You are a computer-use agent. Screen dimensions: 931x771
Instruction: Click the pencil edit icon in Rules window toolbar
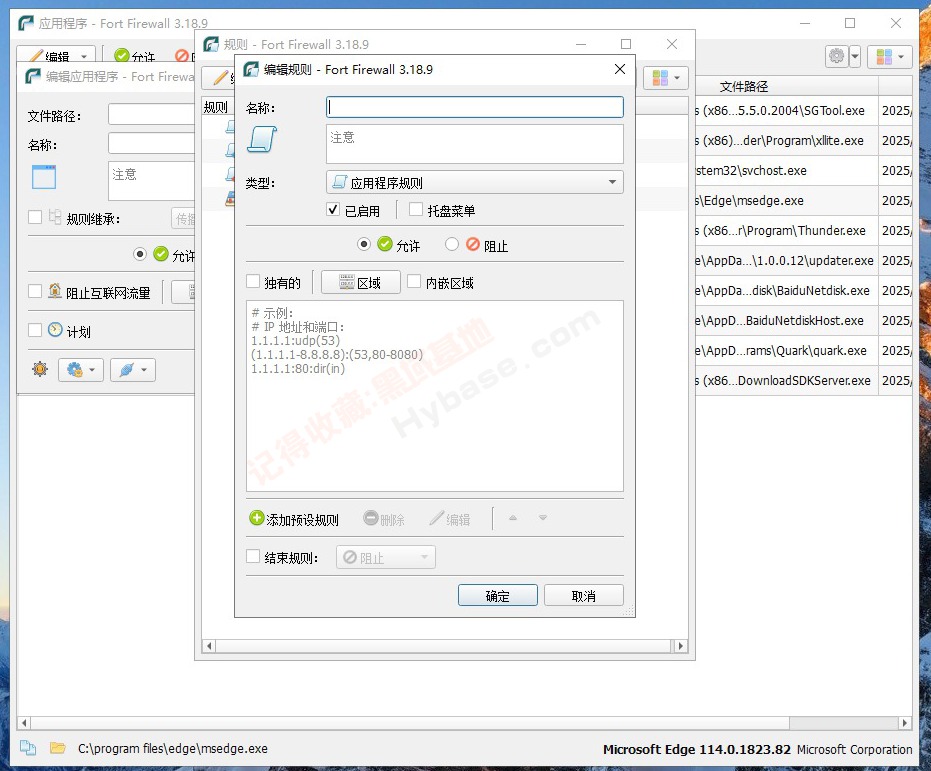pos(221,78)
